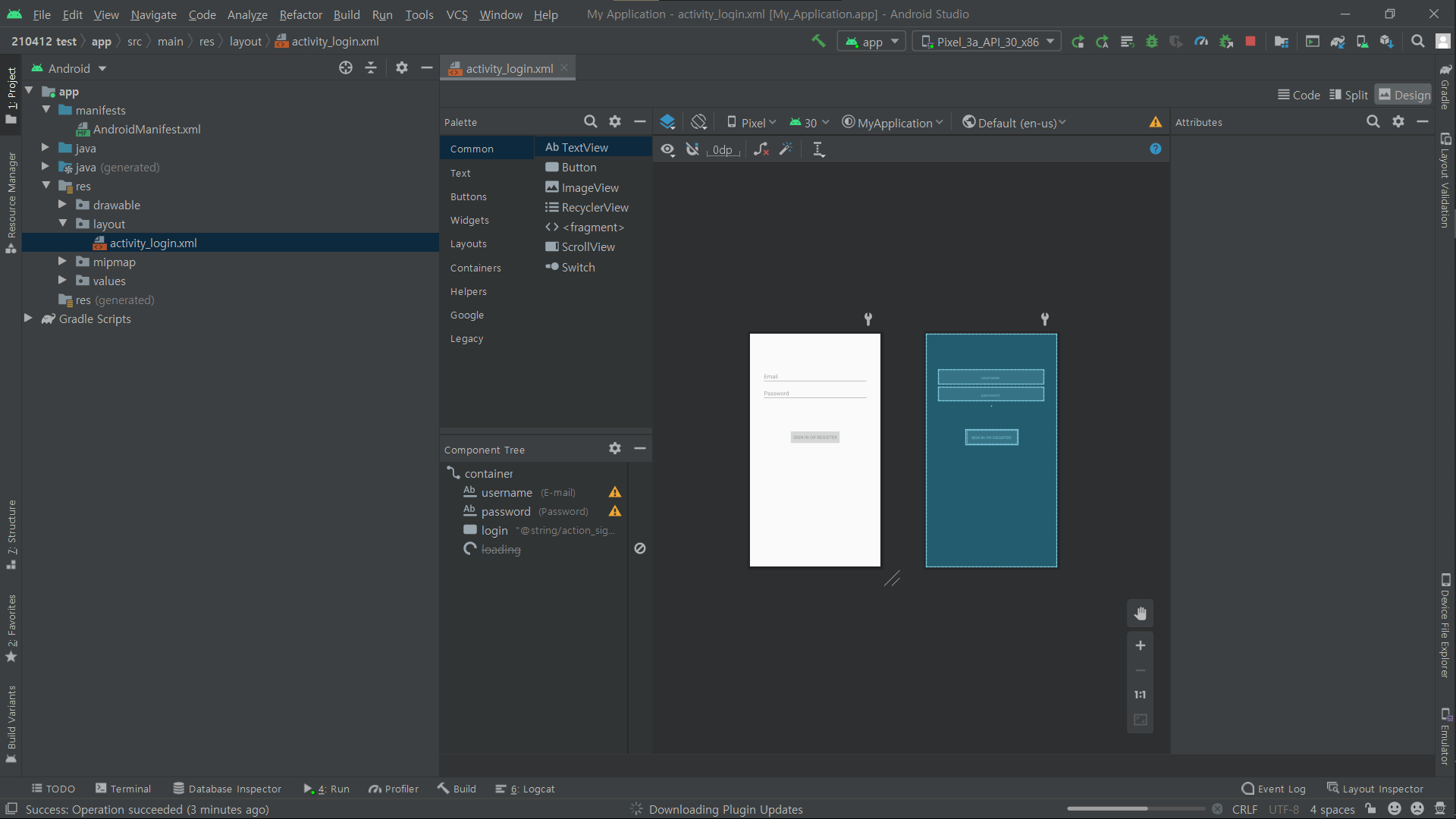Open the Pixel_3a_API_30_x86 device selector

987,42
